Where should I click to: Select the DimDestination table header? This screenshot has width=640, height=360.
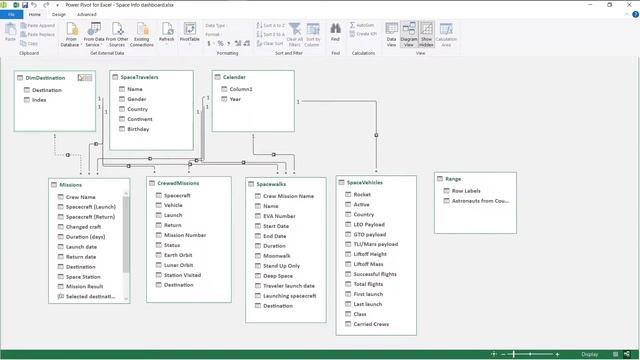coord(45,78)
